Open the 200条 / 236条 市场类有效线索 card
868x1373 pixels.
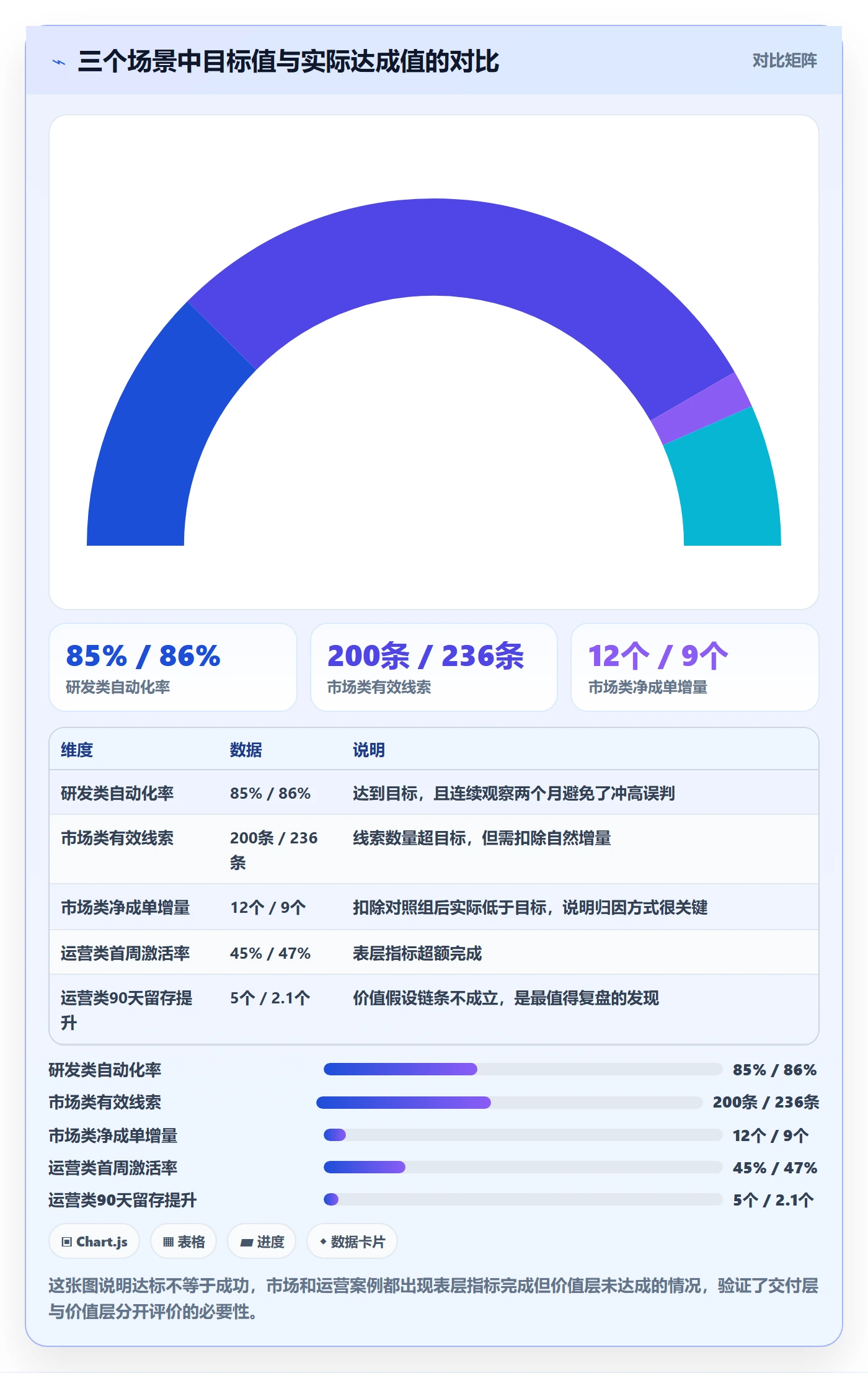[x=434, y=667]
